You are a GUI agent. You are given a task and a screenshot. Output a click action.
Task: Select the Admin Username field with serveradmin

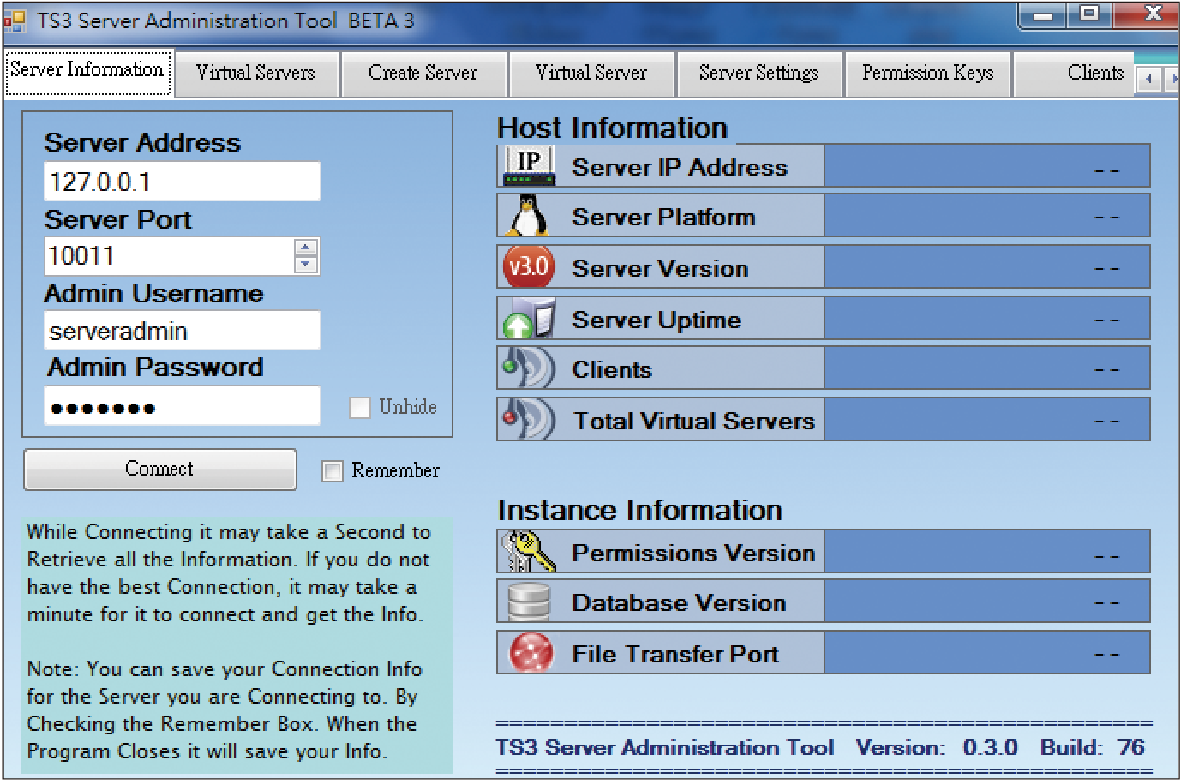[183, 330]
